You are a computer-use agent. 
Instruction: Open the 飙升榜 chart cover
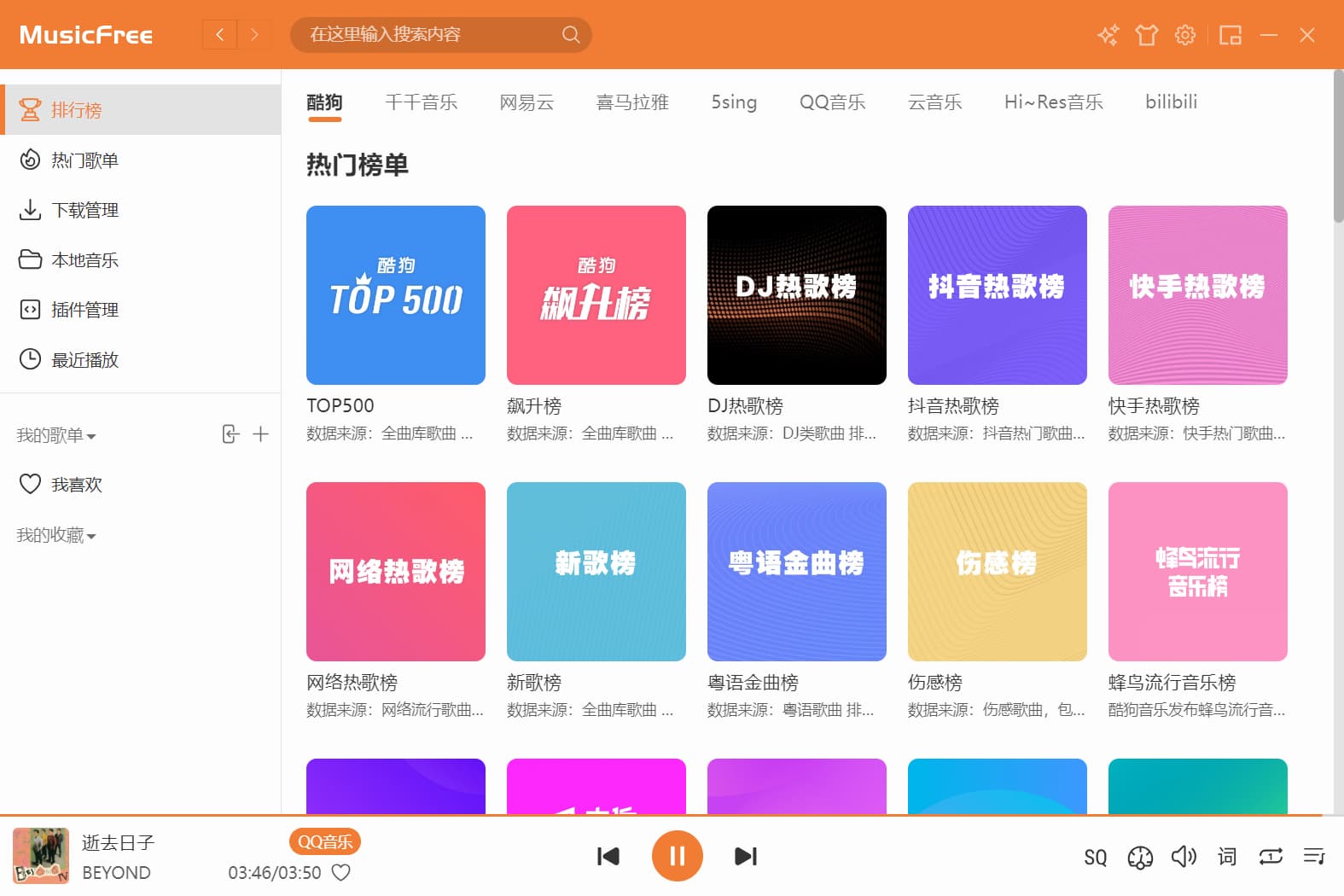coord(596,295)
